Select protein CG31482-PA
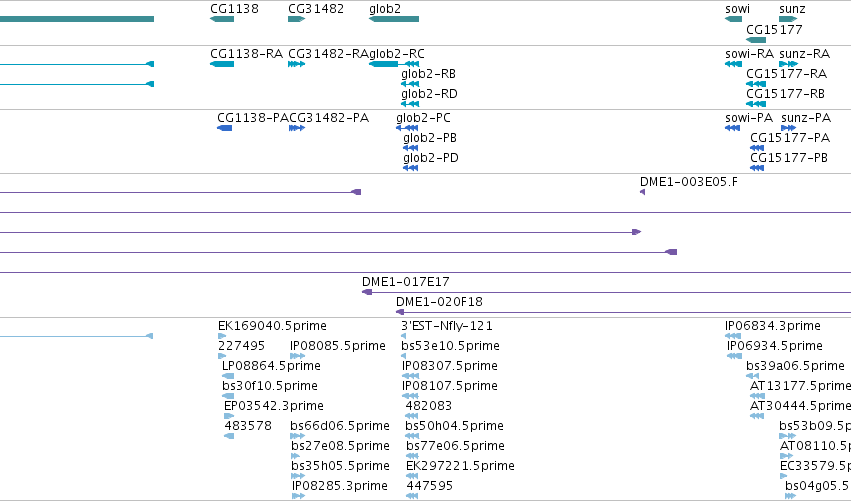 [297, 128]
